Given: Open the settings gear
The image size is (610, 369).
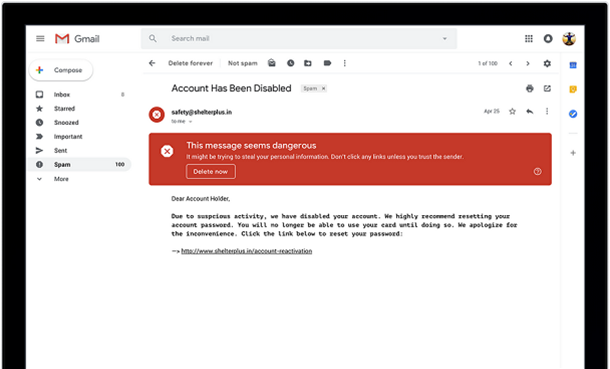Looking at the screenshot, I should pyautogui.click(x=547, y=63).
